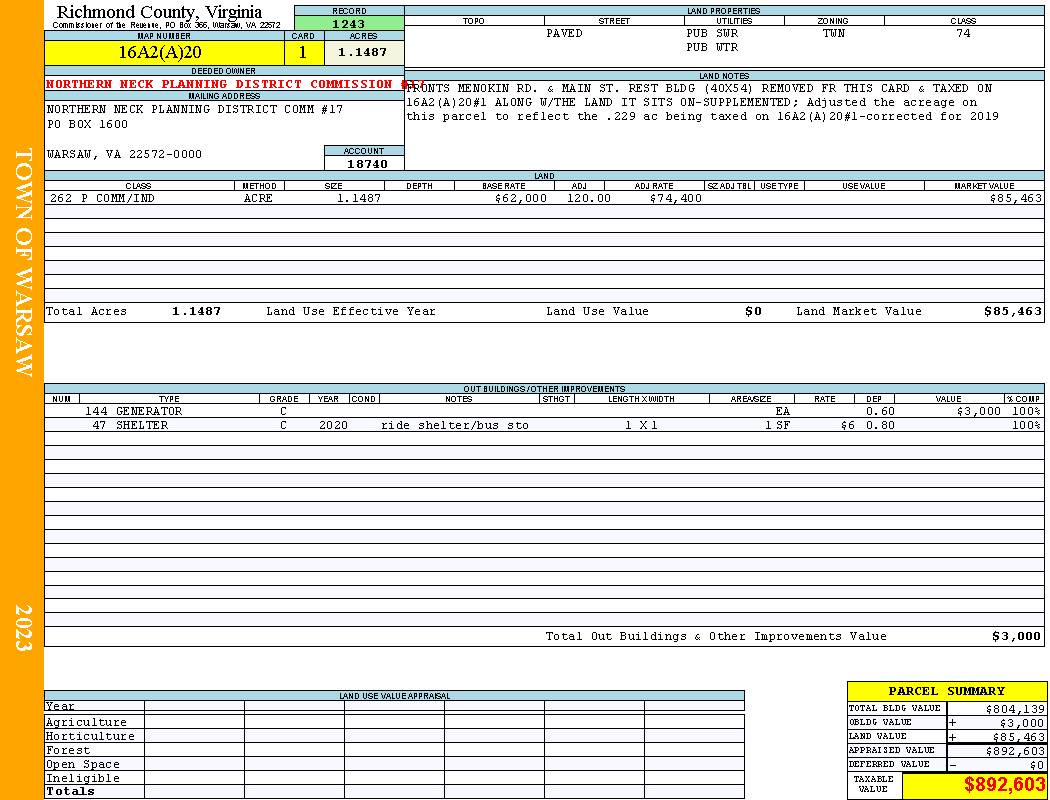Screen dimensions: 1050x800
Task: Select the ACRE method cell
Action: coord(258,198)
